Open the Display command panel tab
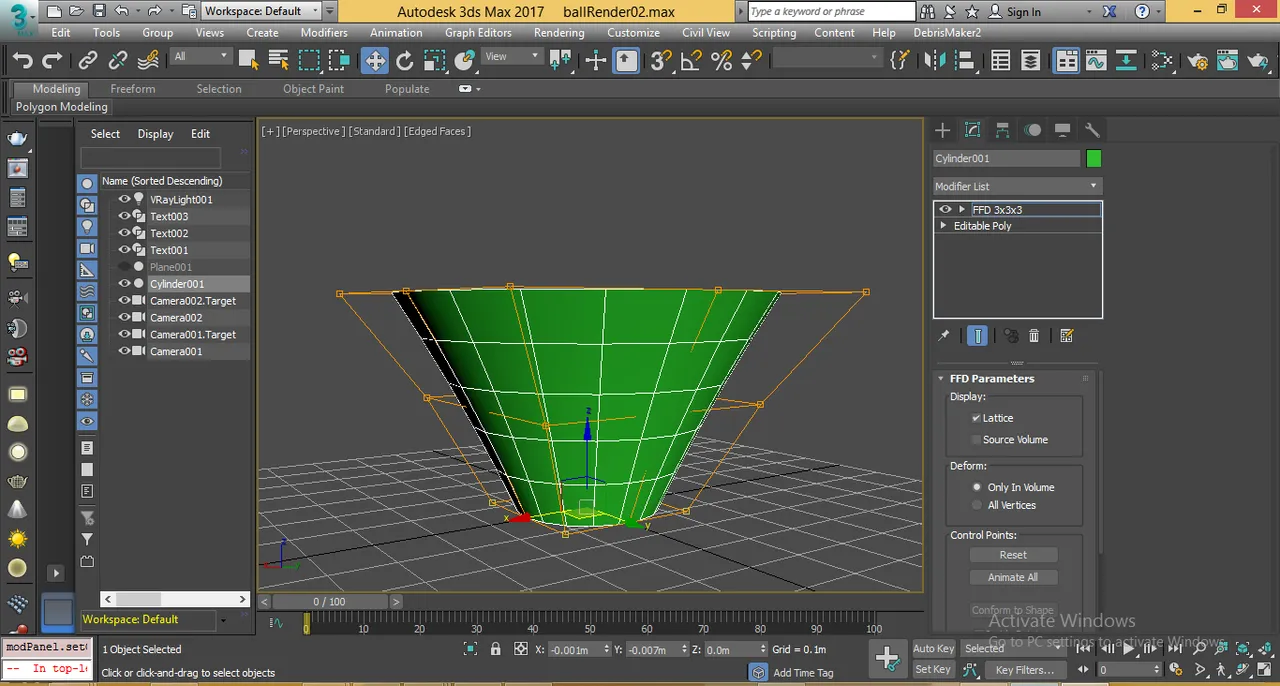This screenshot has height=686, width=1280. tap(1062, 130)
